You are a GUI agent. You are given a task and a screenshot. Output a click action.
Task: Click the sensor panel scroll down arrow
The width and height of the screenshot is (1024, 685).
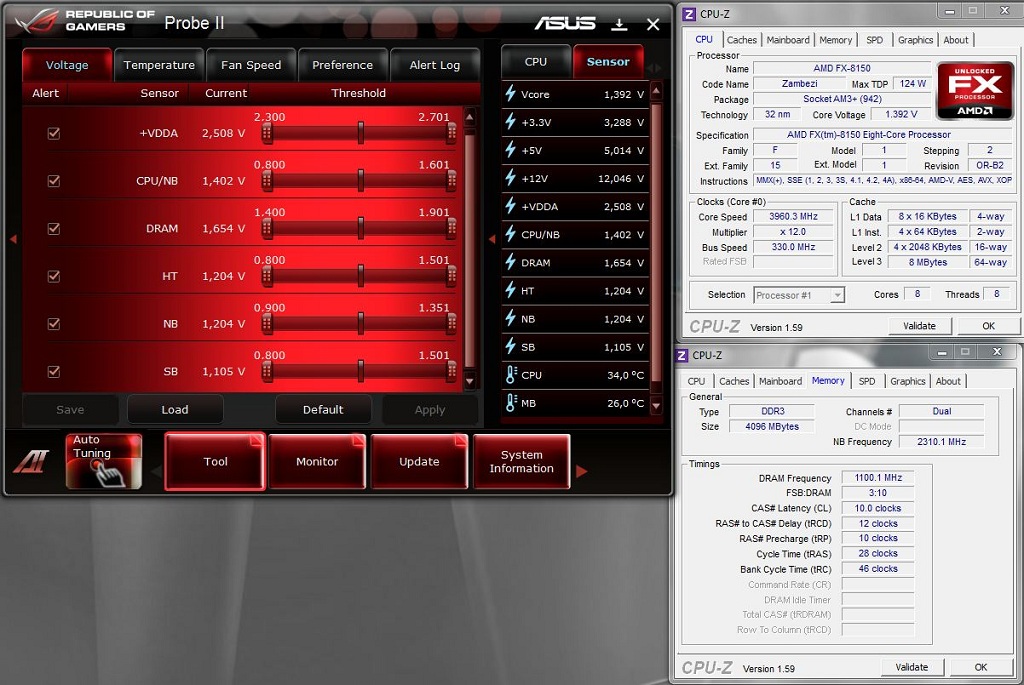[656, 406]
